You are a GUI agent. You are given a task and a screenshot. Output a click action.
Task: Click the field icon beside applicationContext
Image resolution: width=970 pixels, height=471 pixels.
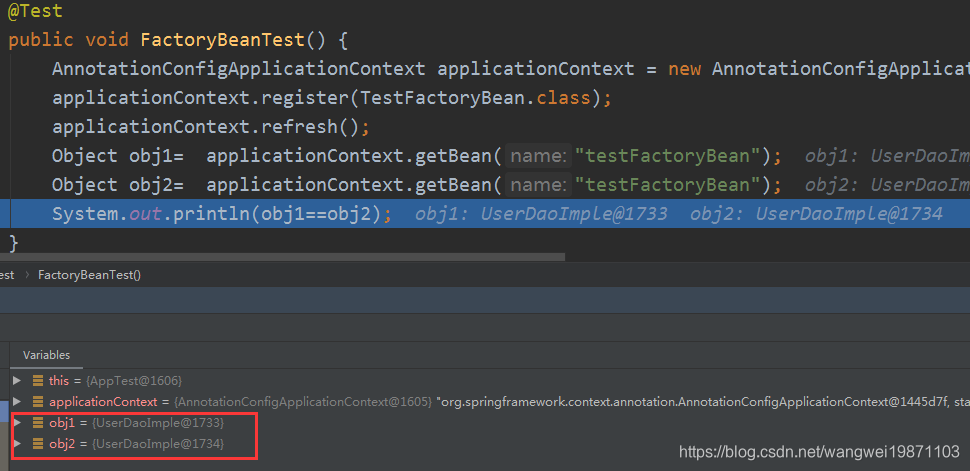coord(38,402)
